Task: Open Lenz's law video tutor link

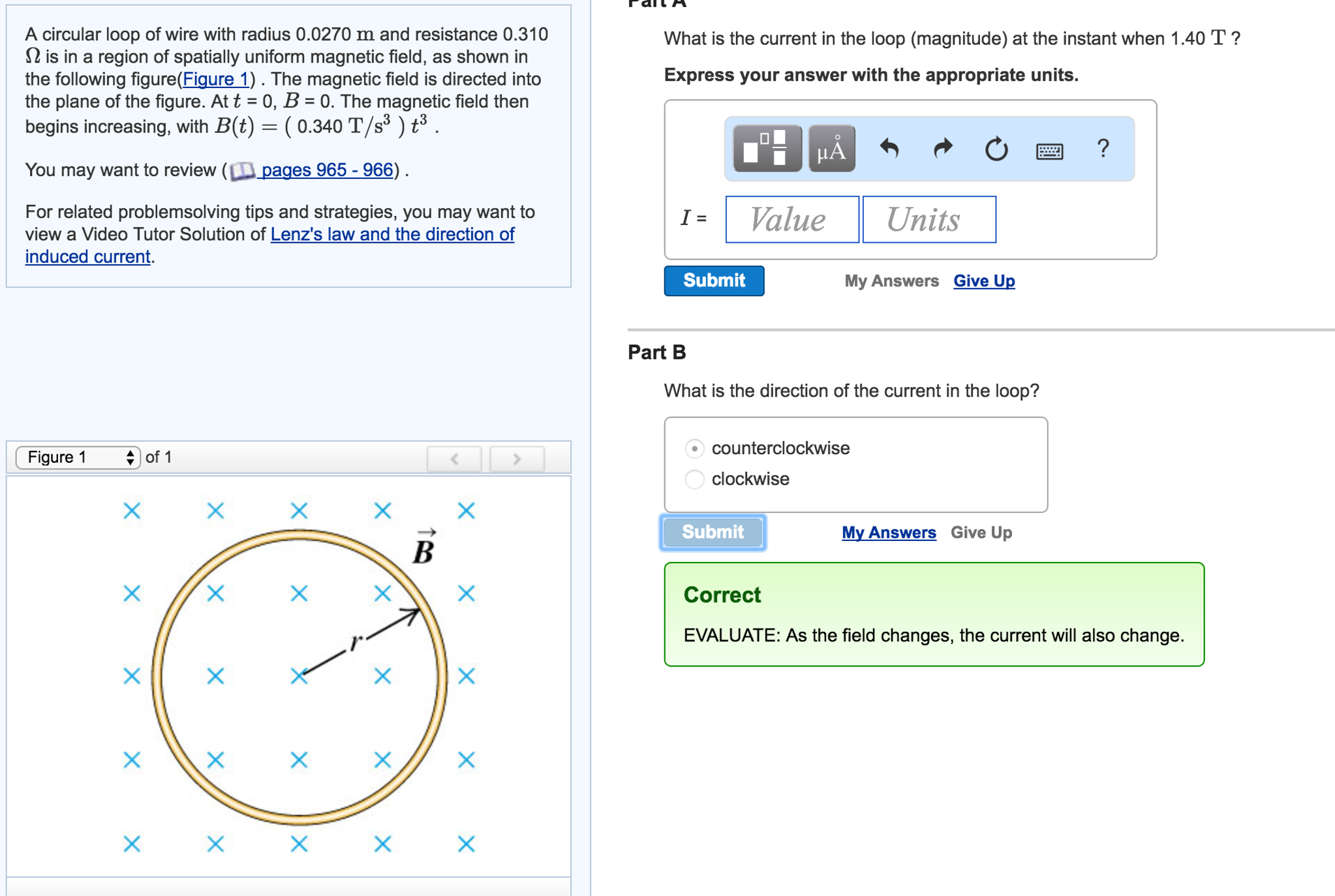Action: coord(392,234)
